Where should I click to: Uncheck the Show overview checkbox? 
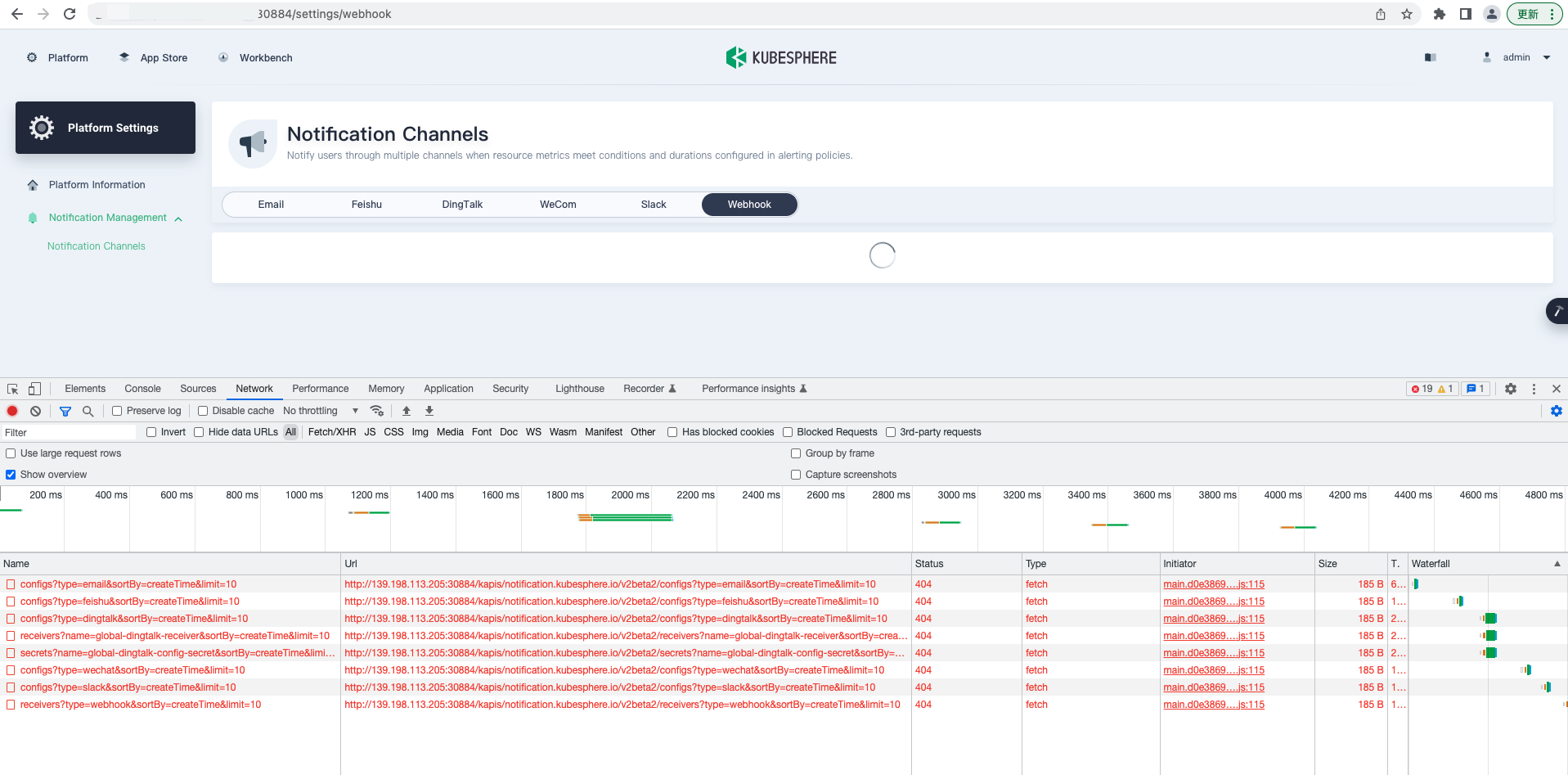[x=10, y=474]
